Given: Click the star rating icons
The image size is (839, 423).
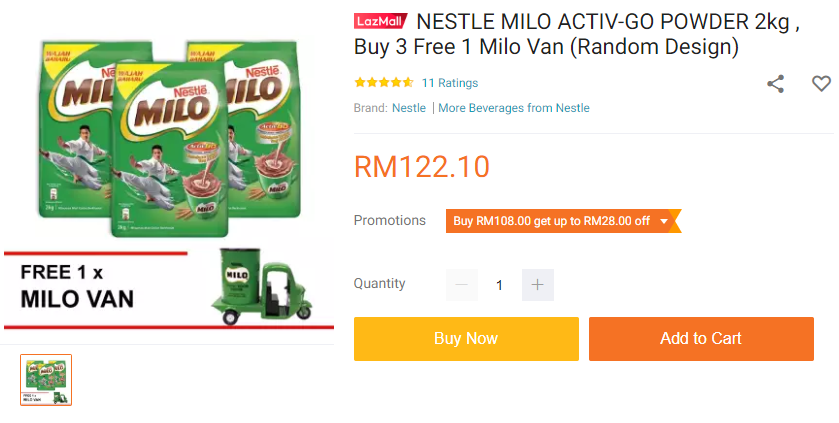Looking at the screenshot, I should click(383, 83).
